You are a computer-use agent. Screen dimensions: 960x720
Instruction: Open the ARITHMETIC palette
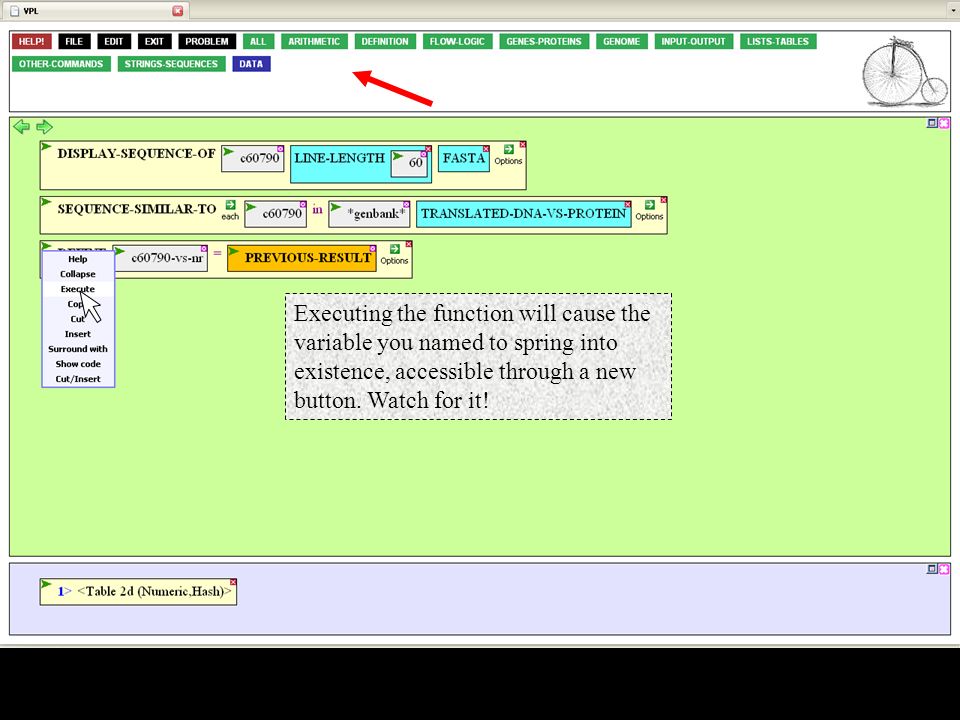314,41
